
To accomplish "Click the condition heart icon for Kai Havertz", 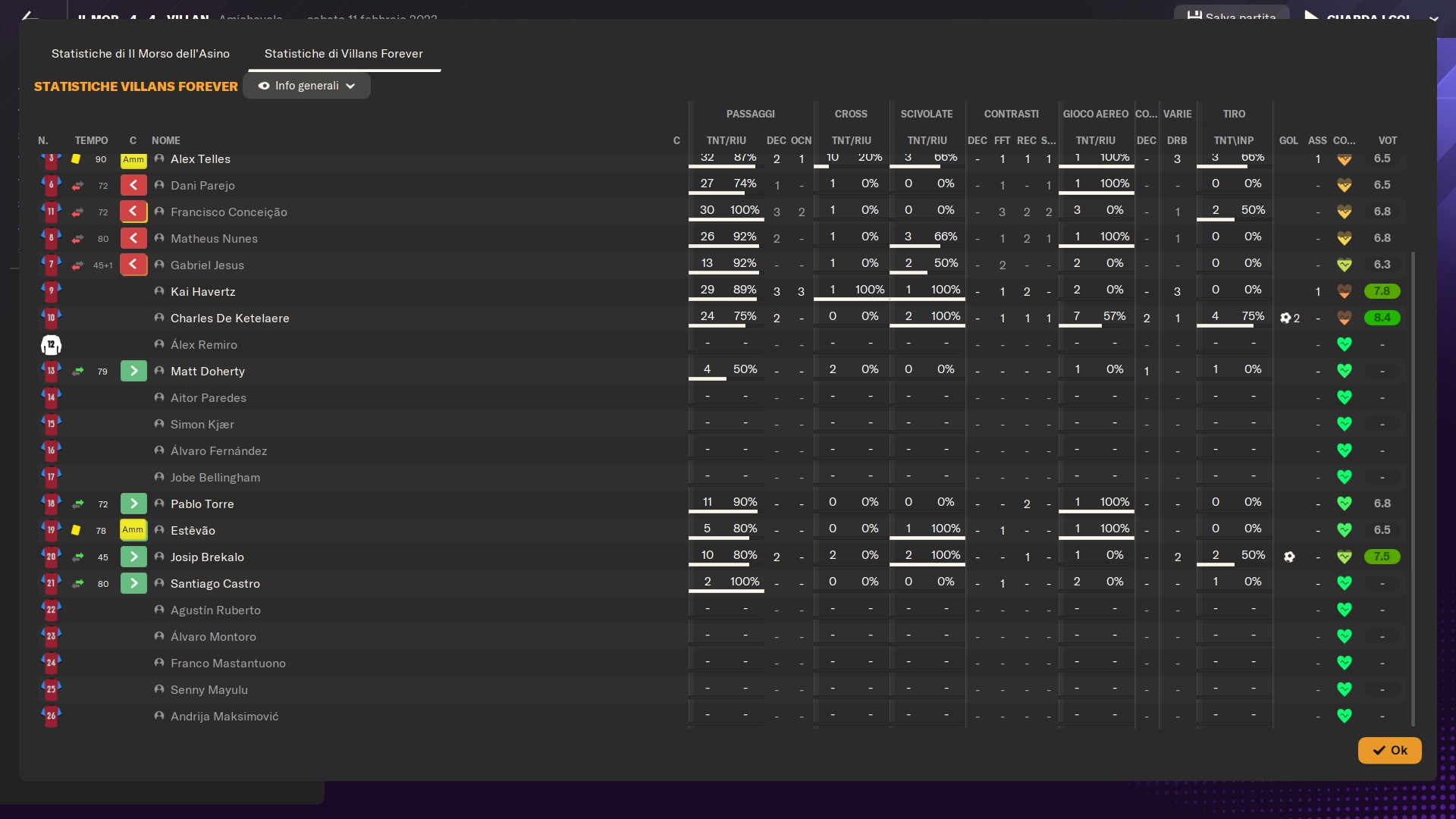I will pyautogui.click(x=1344, y=291).
